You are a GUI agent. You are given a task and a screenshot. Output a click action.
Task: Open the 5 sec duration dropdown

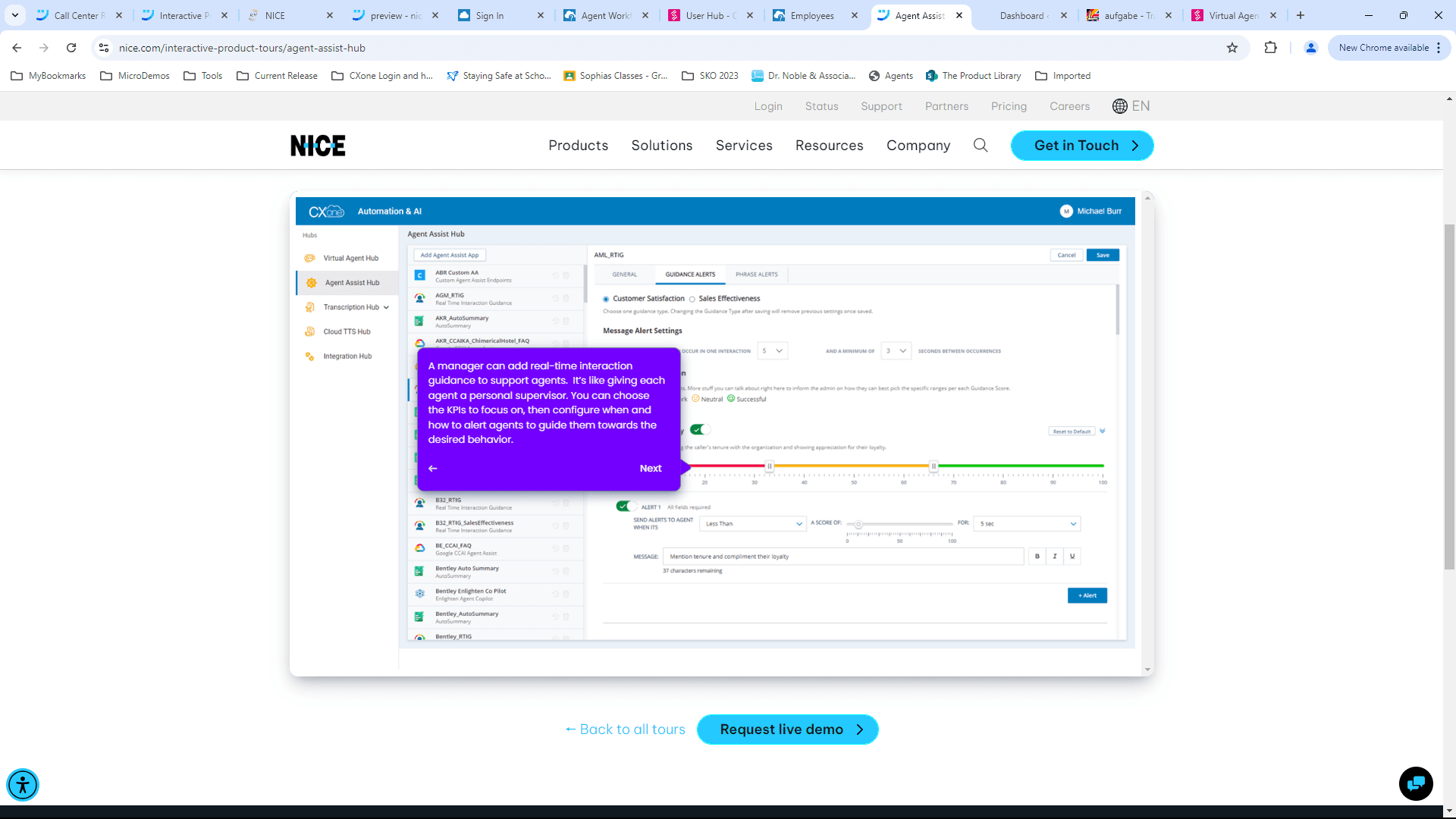(x=1028, y=524)
